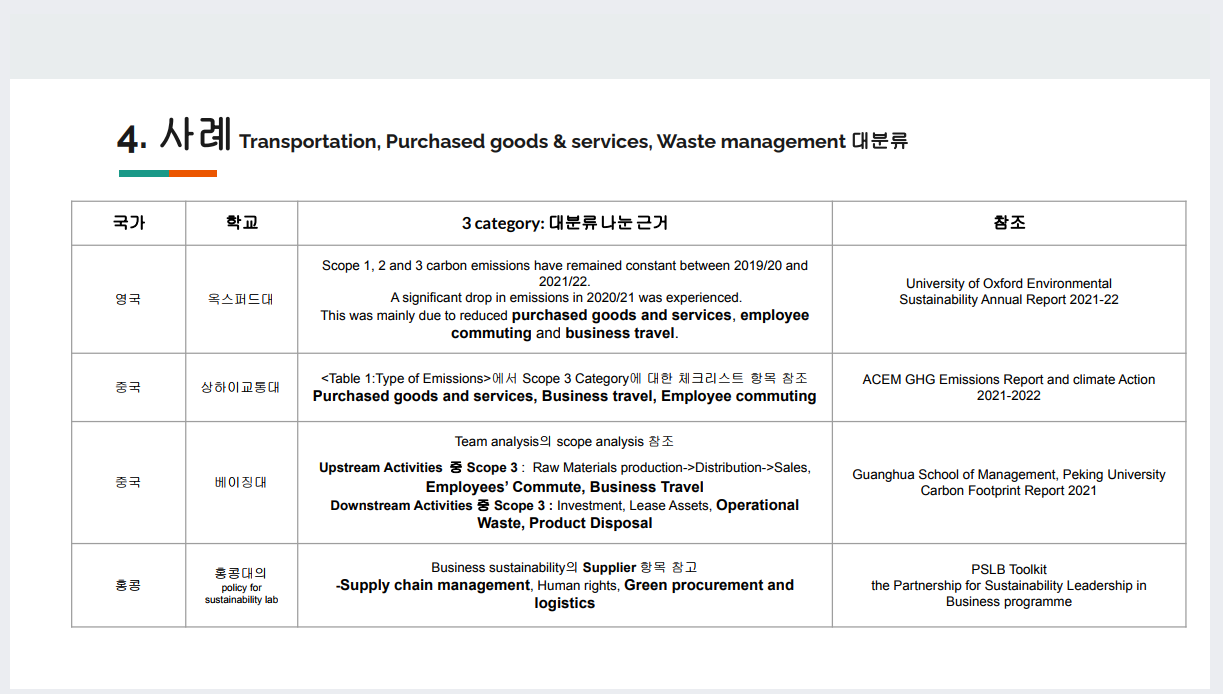Click the 'PSLB Toolkit' reference text

tap(1009, 569)
